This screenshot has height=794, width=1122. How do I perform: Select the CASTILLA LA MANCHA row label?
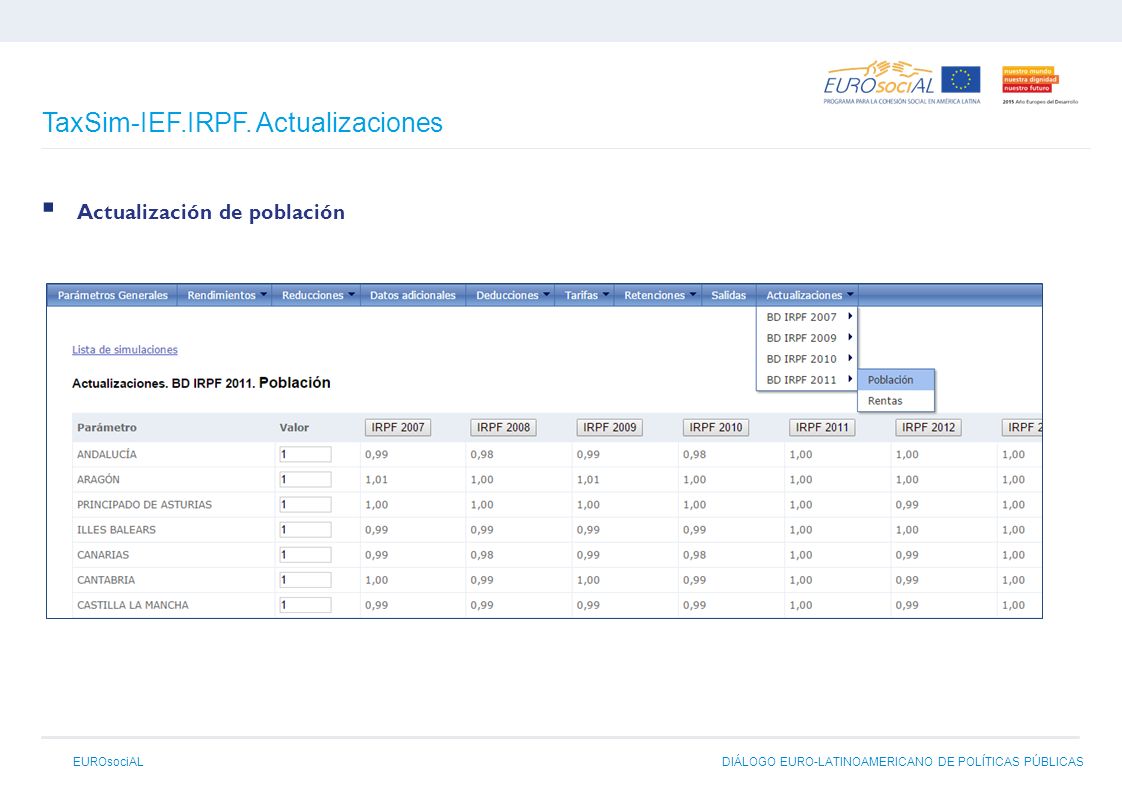pos(132,605)
